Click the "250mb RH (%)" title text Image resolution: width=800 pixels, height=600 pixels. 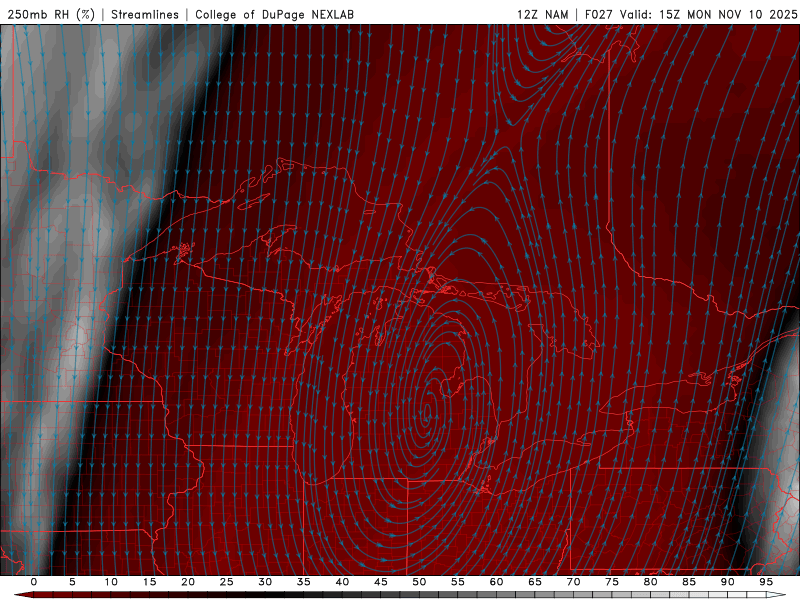click(51, 14)
